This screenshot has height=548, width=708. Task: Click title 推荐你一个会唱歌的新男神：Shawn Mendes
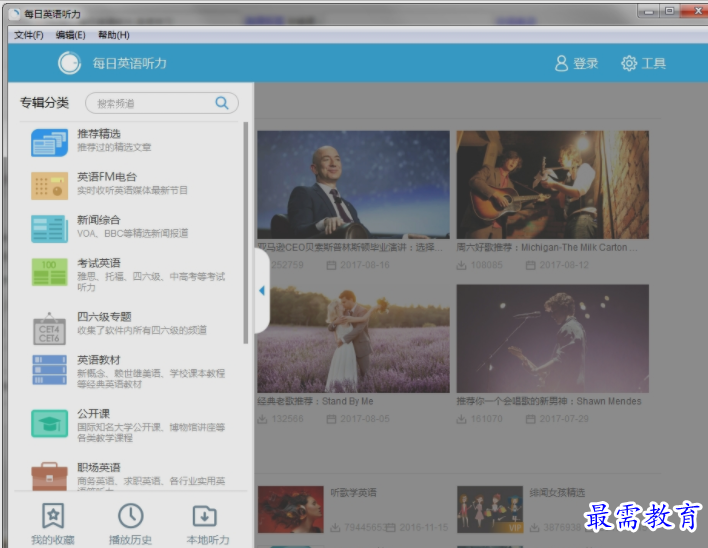[549, 401]
